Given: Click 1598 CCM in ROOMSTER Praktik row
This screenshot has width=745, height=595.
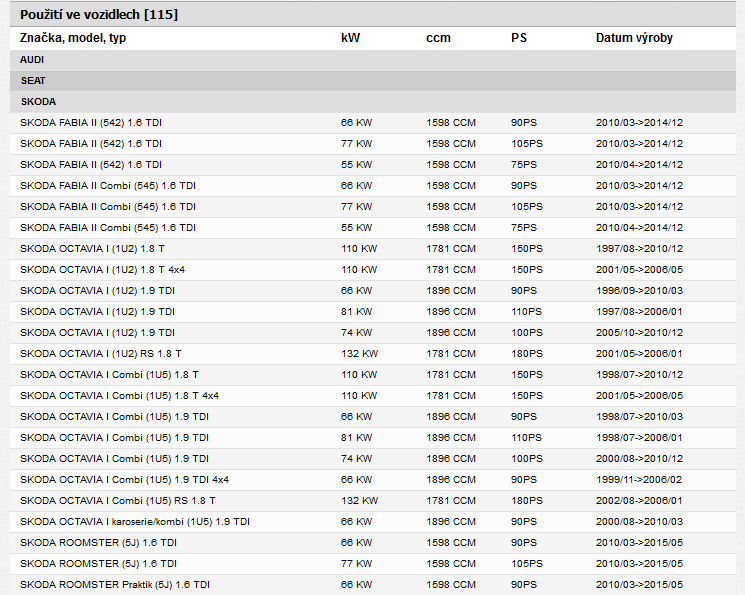Looking at the screenshot, I should [450, 585].
